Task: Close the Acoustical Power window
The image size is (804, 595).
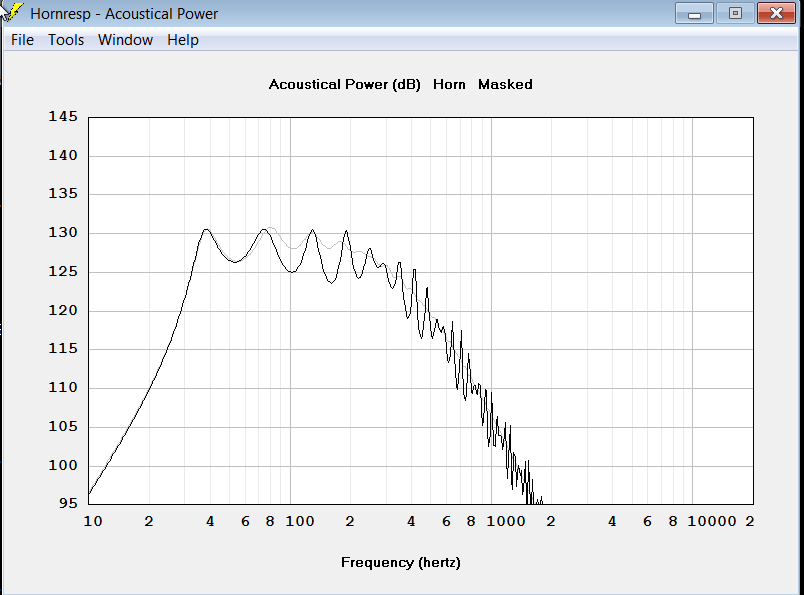Action: [776, 13]
